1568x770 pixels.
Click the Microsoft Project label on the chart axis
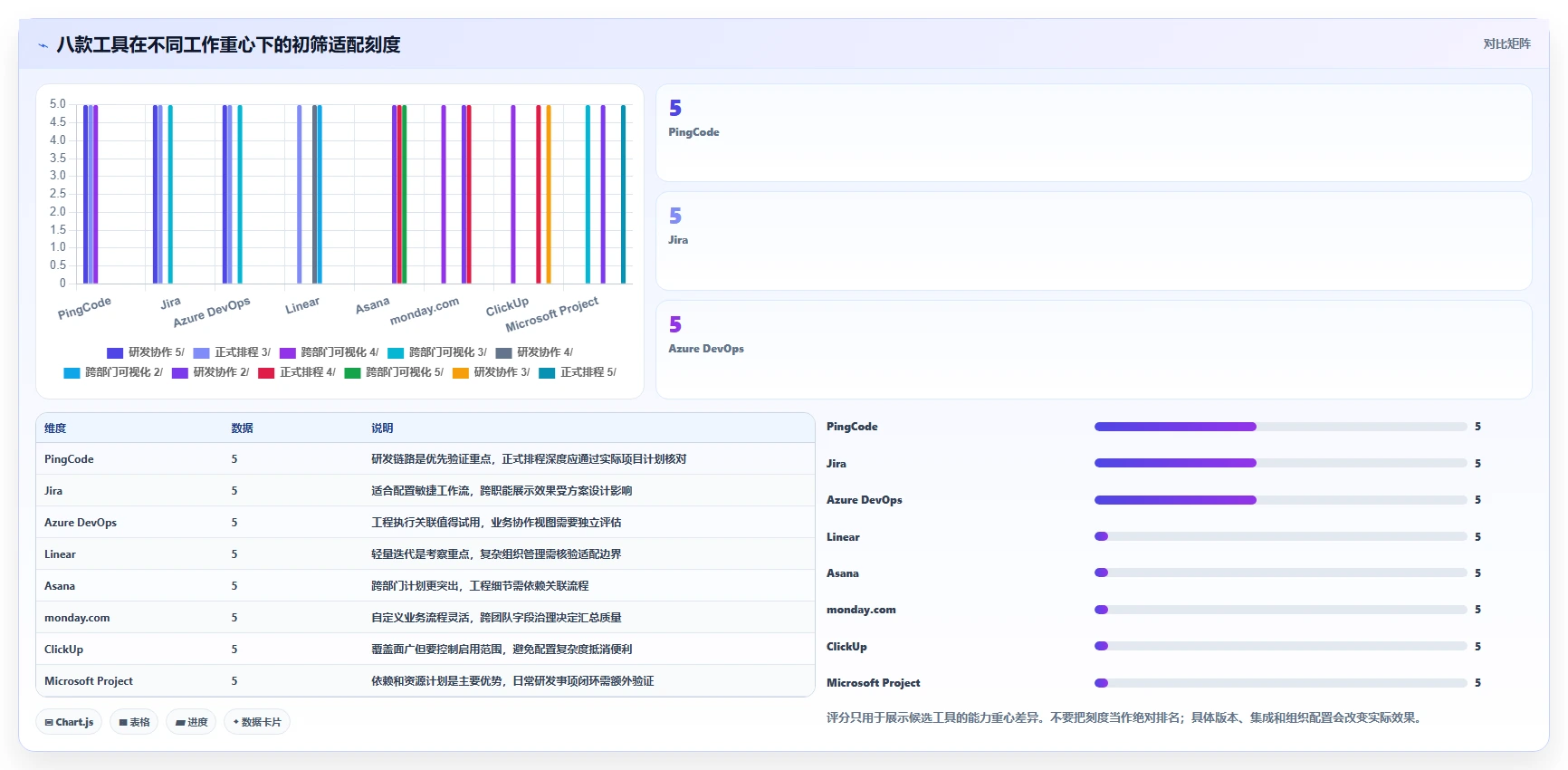(552, 314)
